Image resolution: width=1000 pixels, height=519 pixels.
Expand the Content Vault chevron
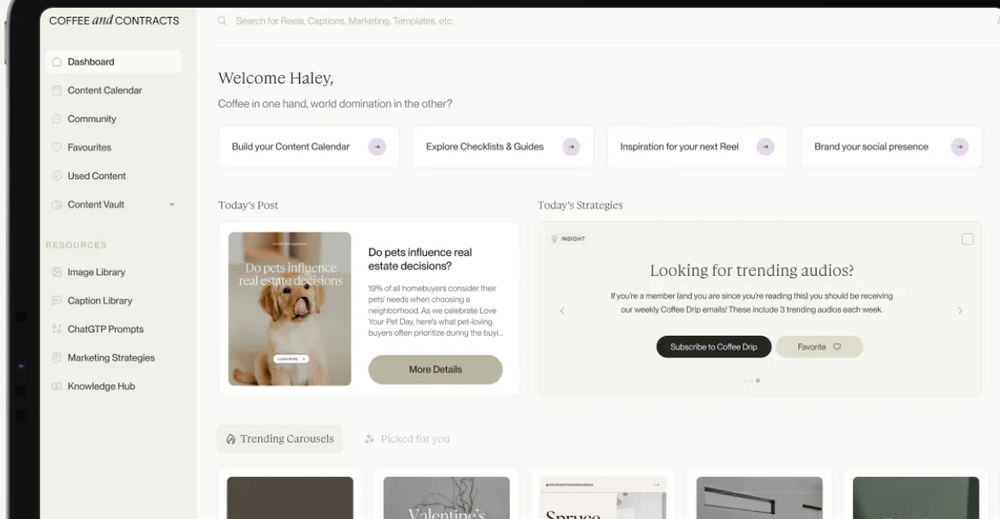172,205
